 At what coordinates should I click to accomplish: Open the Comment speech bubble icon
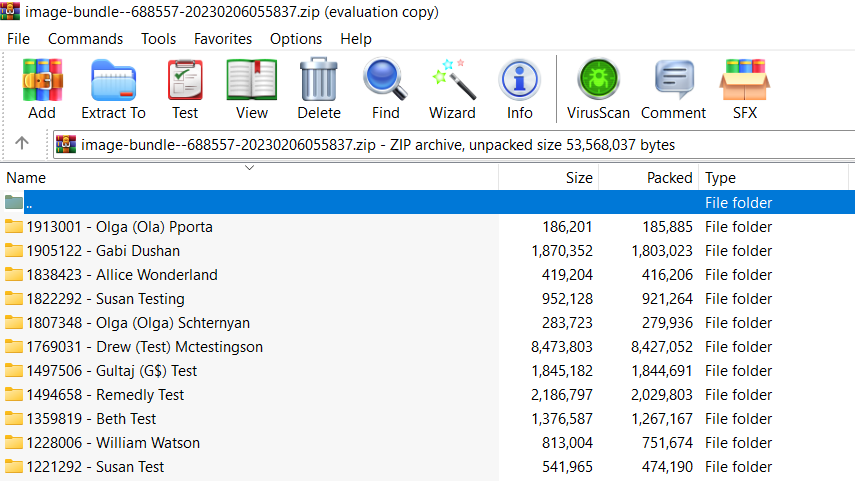pyautogui.click(x=674, y=80)
